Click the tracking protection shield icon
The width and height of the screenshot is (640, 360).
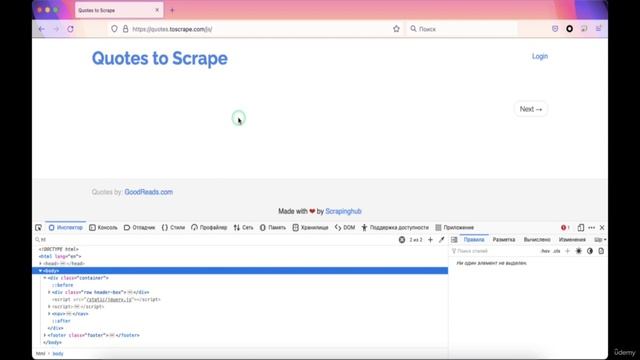coord(114,29)
